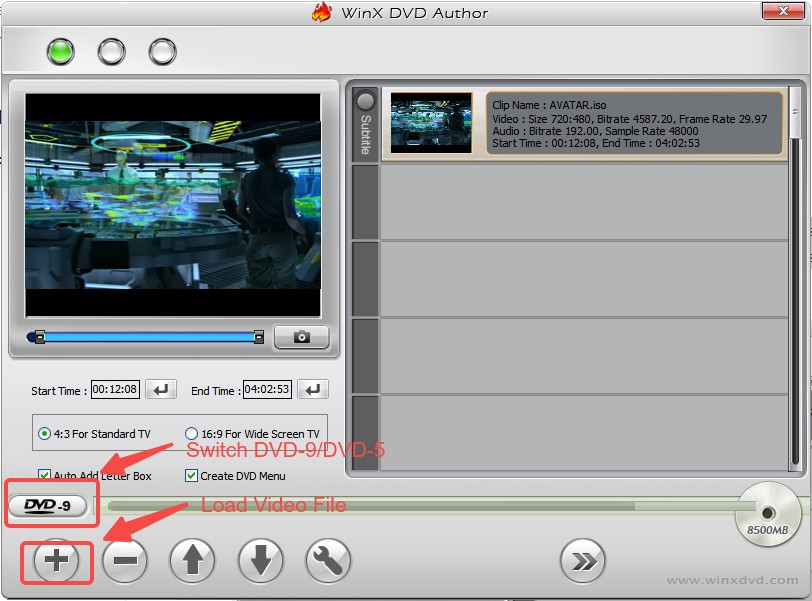Click the 8500MB disc capacity icon
812x601 pixels.
(x=768, y=514)
